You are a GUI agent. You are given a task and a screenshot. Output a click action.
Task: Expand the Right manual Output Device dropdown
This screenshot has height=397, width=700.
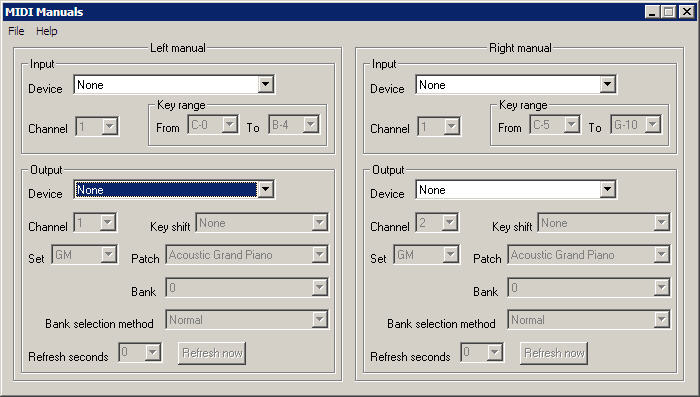[516, 190]
